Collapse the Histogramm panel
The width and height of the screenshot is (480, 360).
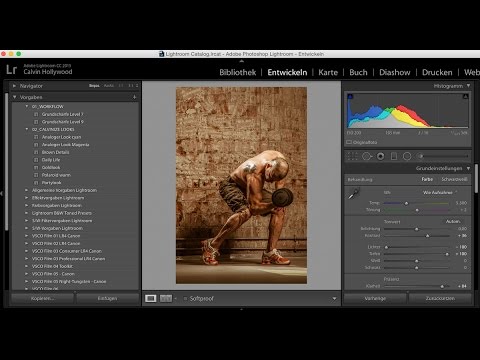pyautogui.click(x=468, y=86)
